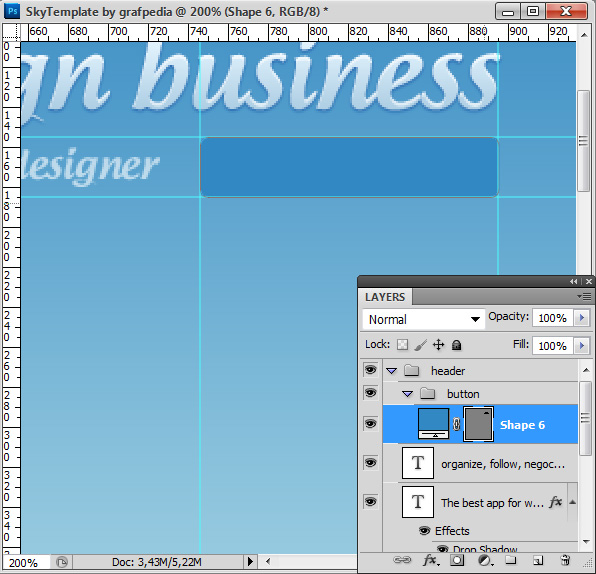Click the 200% zoom field
596x574 pixels.
click(x=26, y=563)
